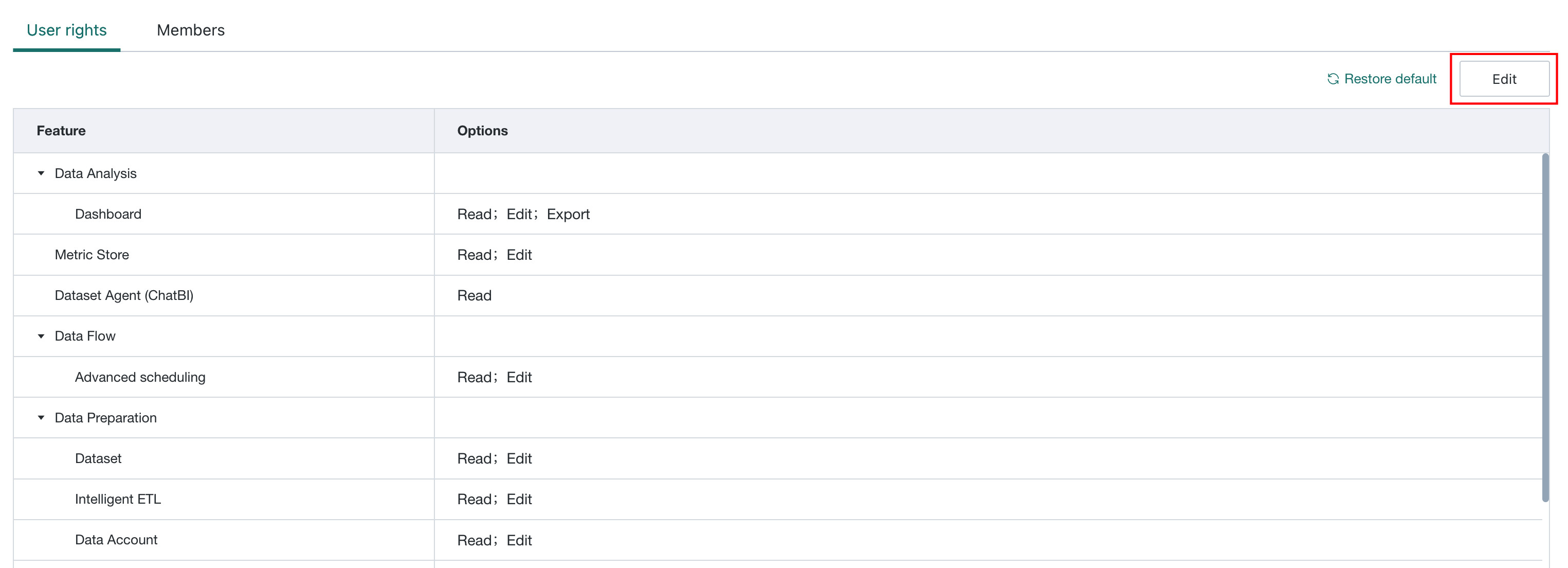Screen dimensions: 1568x568
Task: Click Advanced scheduling's Read; Edit options
Action: (x=494, y=377)
